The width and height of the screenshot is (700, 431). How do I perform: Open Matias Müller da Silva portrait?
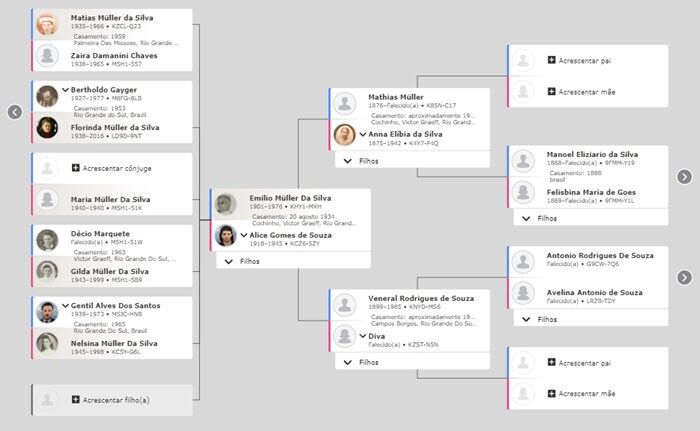pos(47,25)
